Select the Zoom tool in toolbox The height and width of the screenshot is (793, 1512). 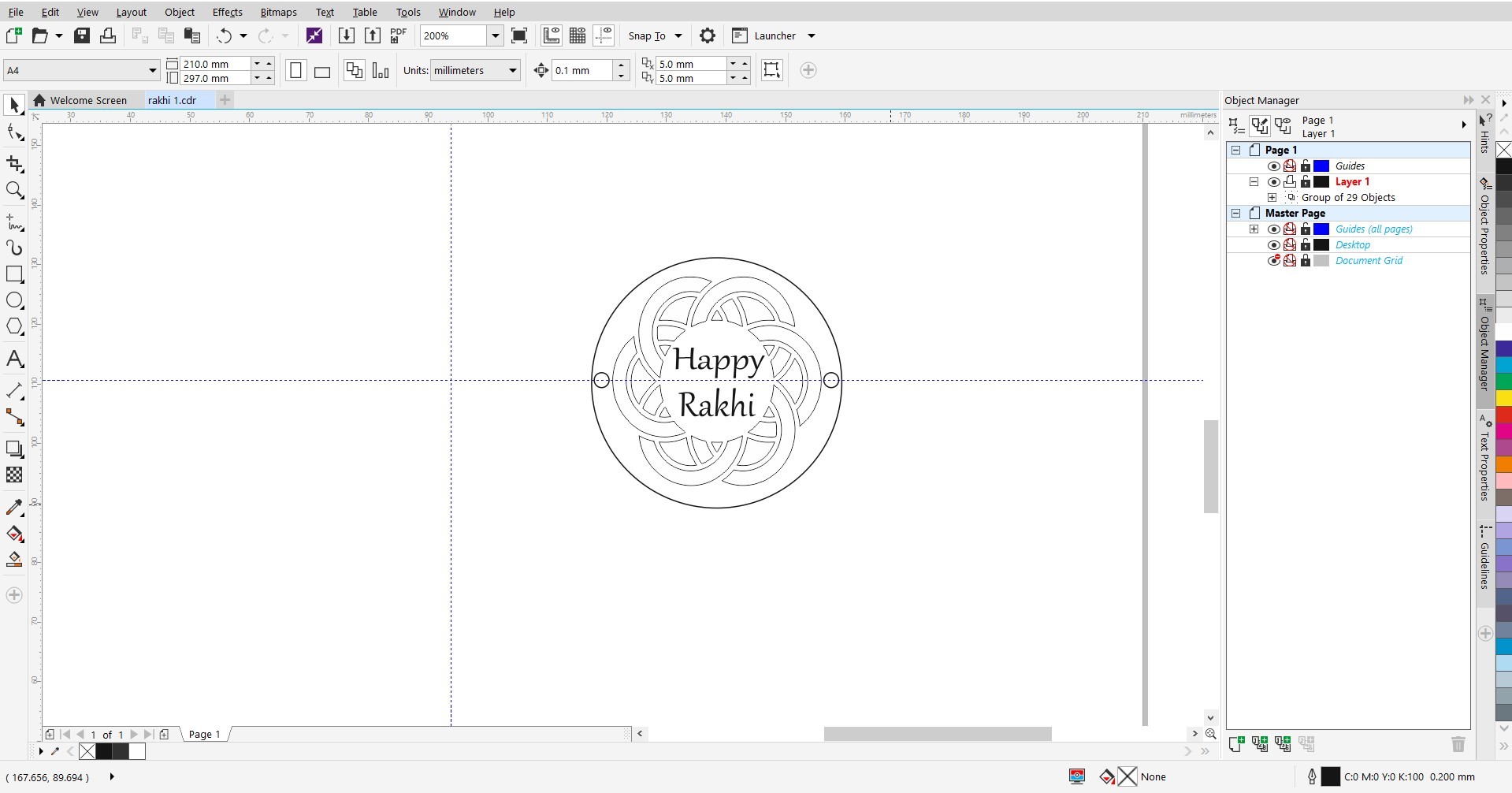[x=14, y=190]
